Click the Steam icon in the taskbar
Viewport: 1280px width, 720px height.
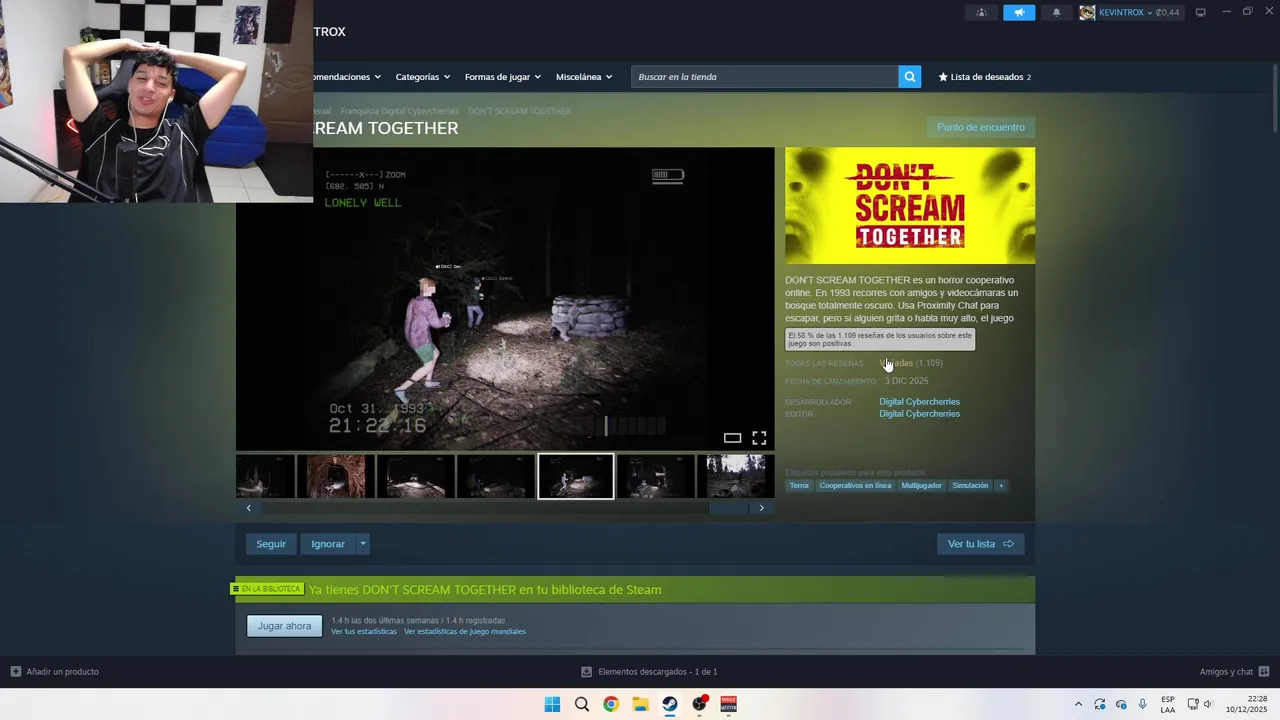pyautogui.click(x=670, y=704)
